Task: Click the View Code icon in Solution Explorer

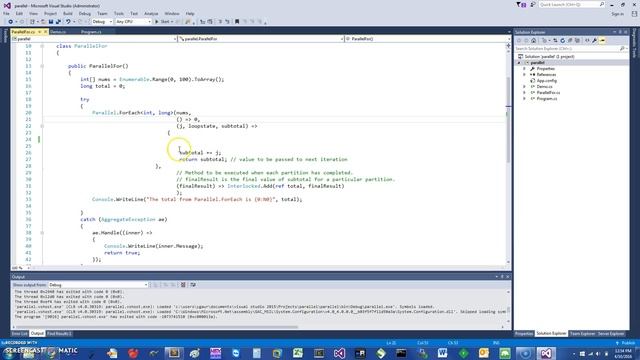Action: pyautogui.click(x=587, y=40)
